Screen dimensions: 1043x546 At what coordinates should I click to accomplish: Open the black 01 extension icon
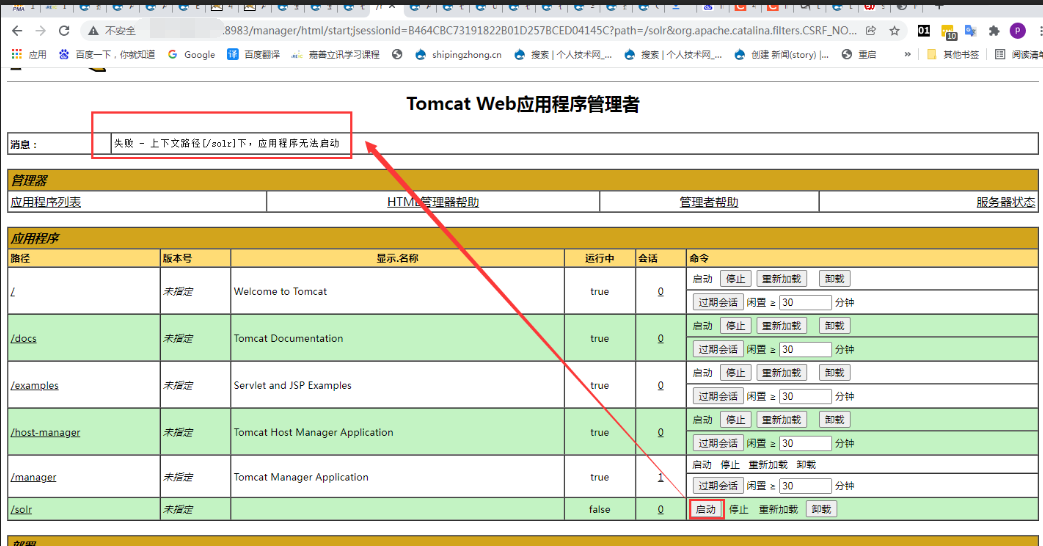[x=924, y=31]
